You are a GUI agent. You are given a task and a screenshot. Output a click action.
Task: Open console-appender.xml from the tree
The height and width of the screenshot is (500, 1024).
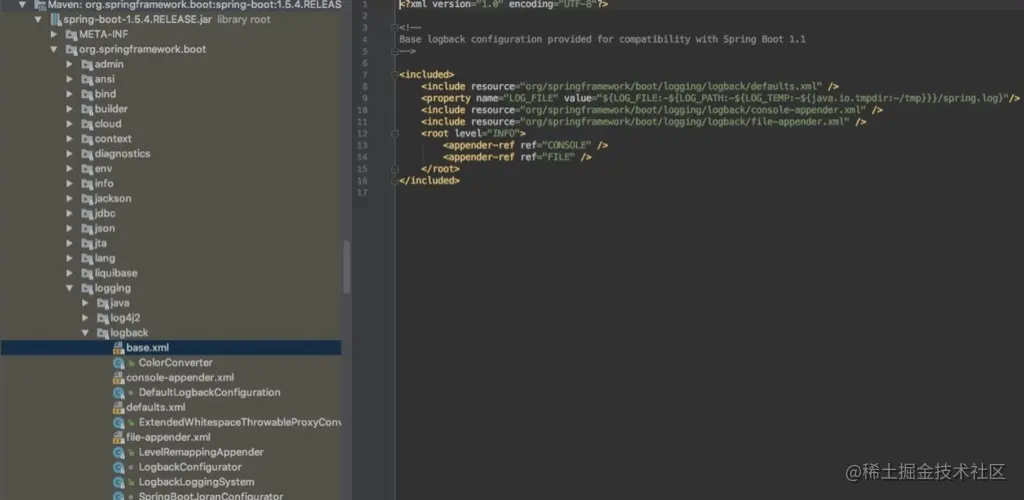pos(180,377)
